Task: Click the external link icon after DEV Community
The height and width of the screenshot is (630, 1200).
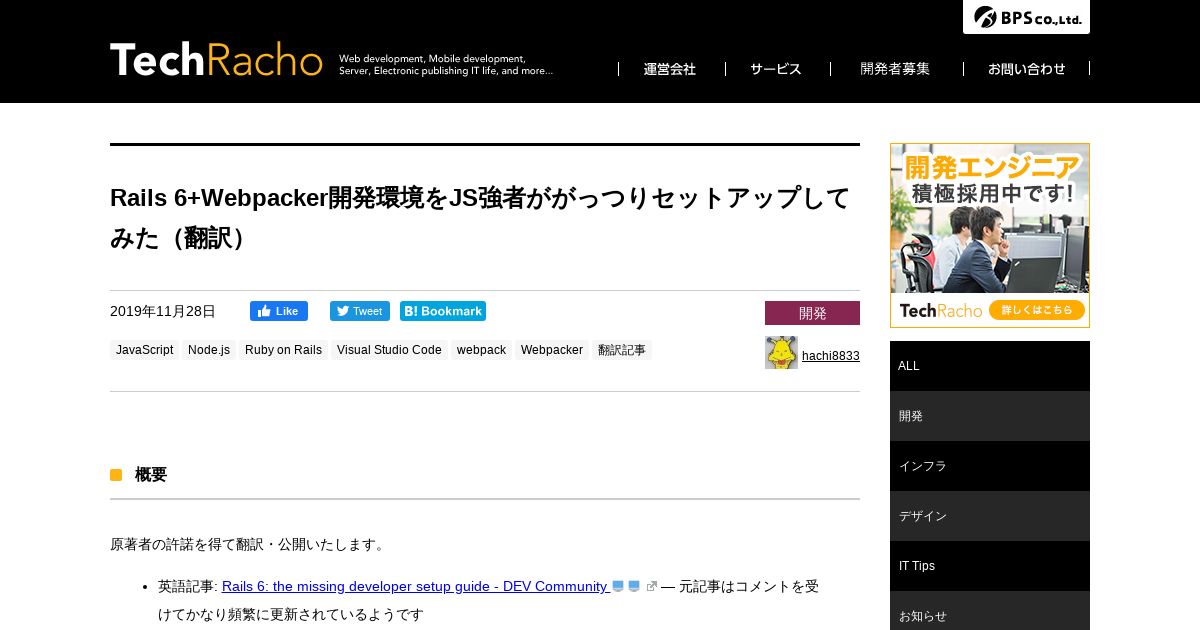Action: point(652,586)
